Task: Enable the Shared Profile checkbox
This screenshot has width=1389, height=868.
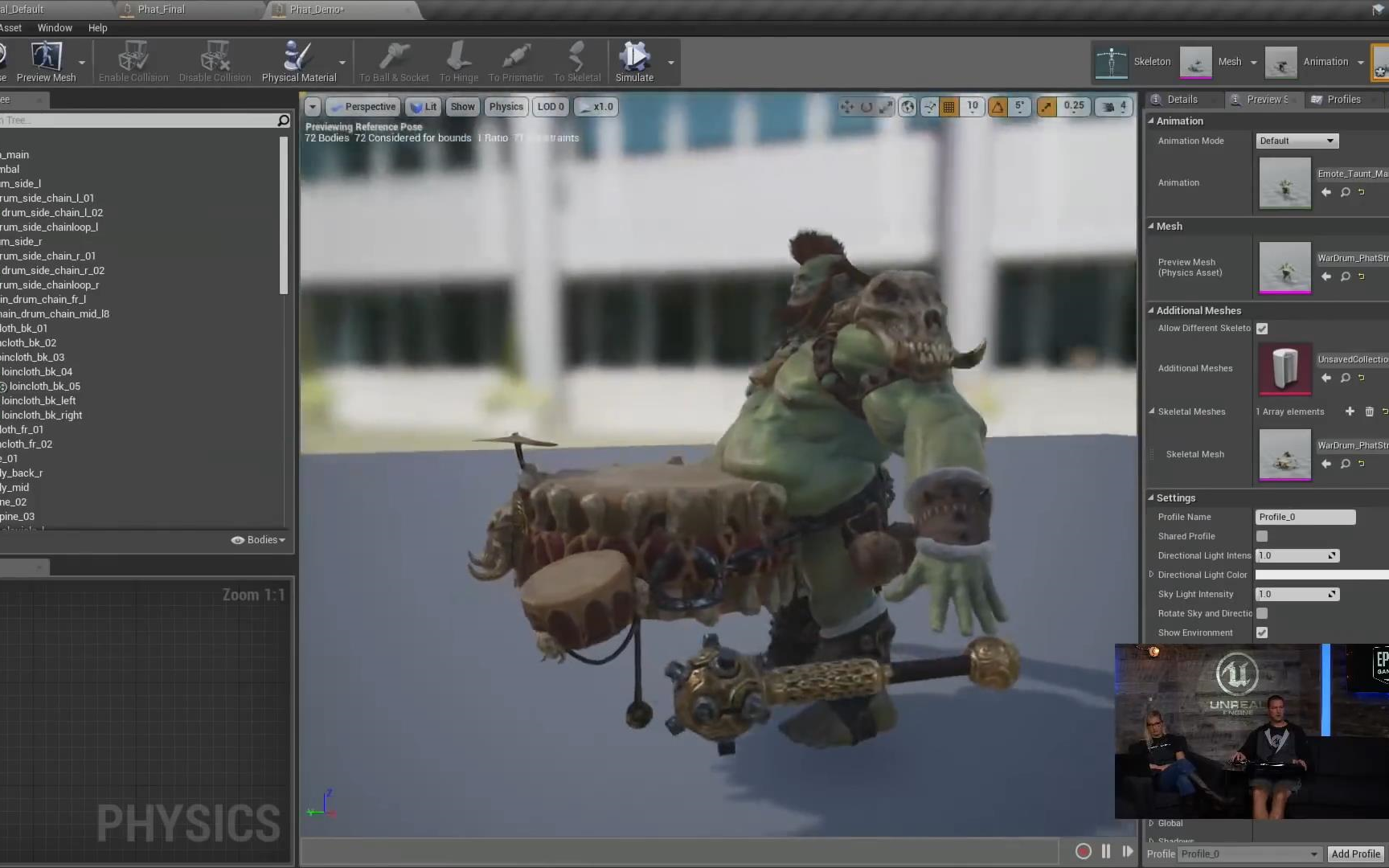Action: tap(1261, 536)
